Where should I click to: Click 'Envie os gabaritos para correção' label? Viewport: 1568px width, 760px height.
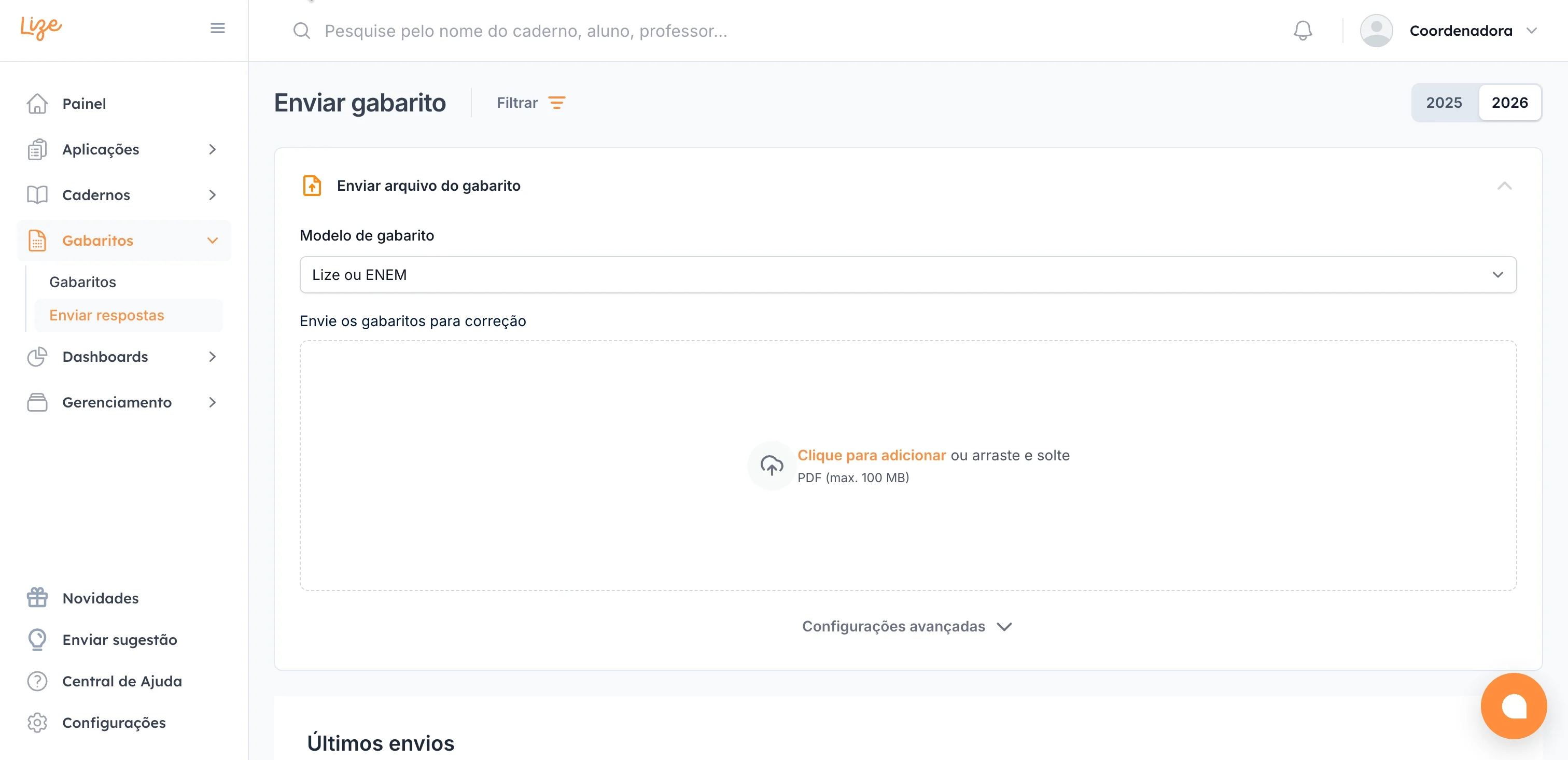point(413,321)
